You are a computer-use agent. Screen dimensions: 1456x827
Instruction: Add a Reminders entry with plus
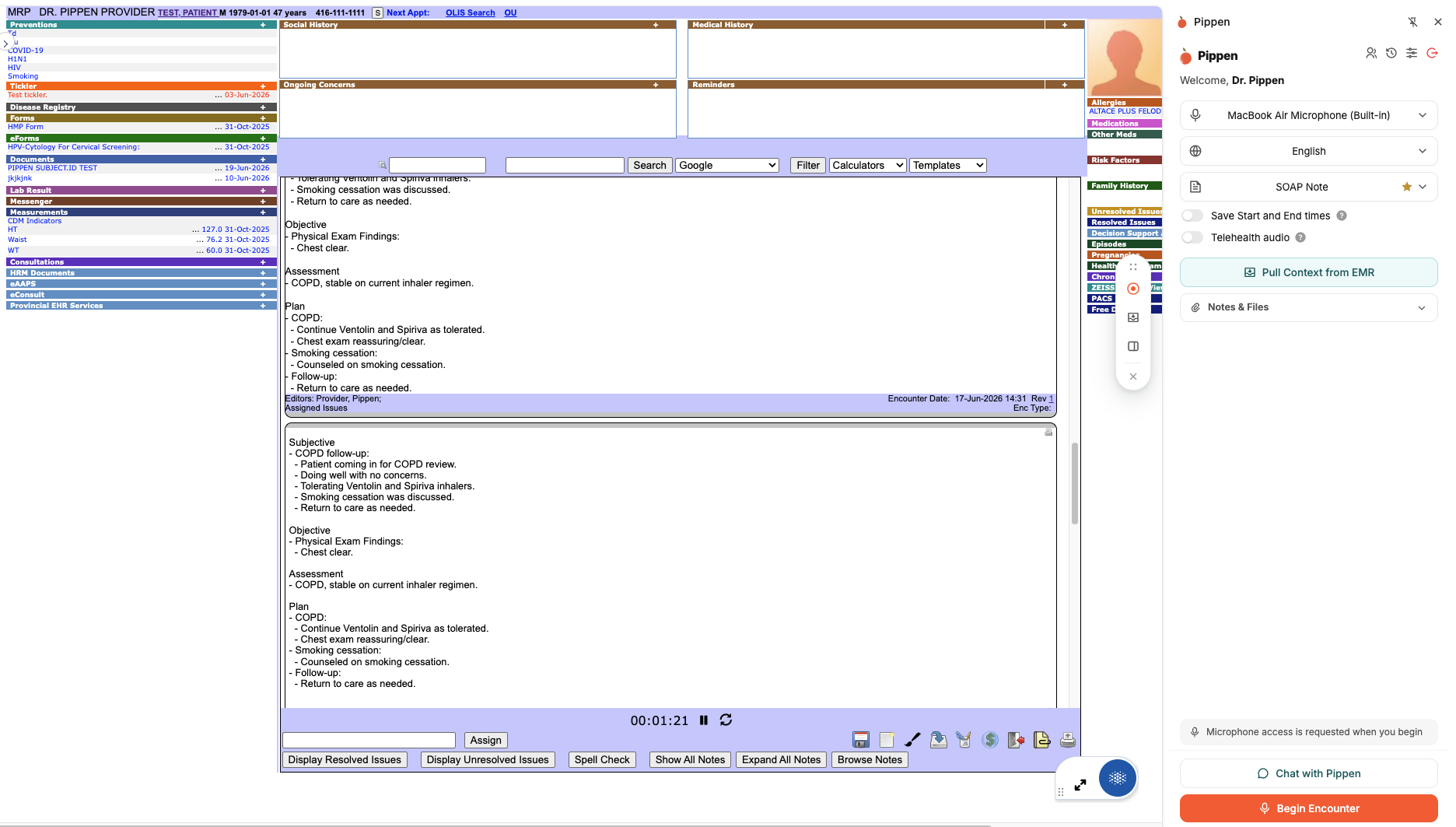pos(1065,85)
